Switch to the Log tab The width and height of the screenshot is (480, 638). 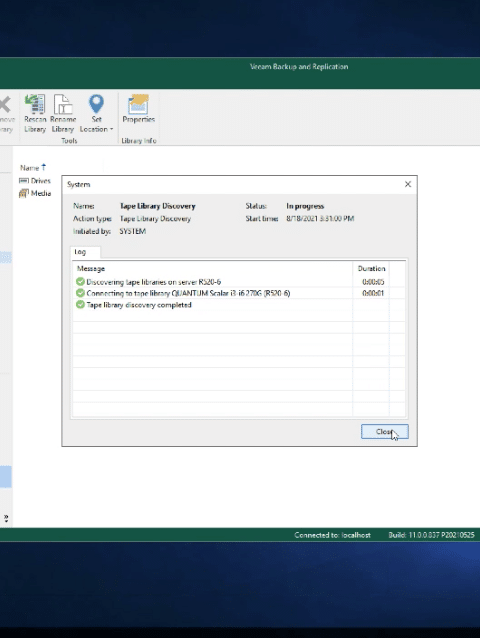(x=85, y=252)
